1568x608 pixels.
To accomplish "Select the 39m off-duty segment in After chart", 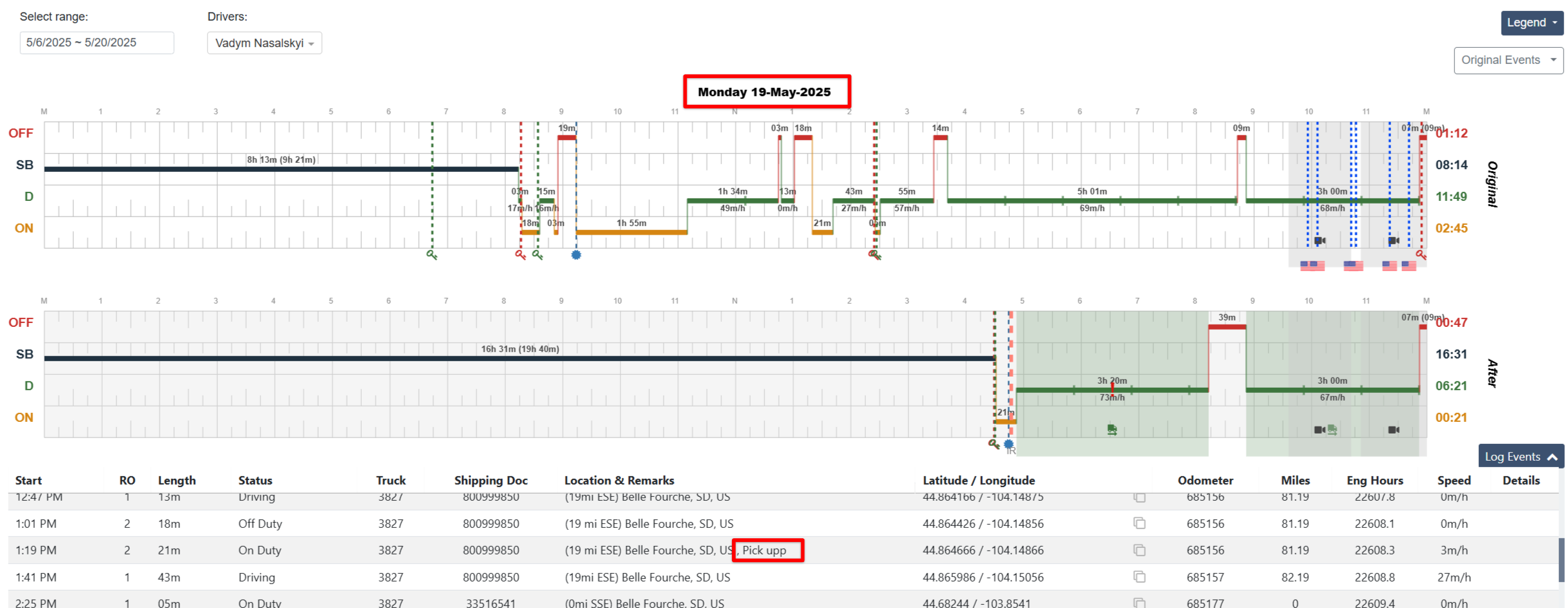I will coord(1227,327).
